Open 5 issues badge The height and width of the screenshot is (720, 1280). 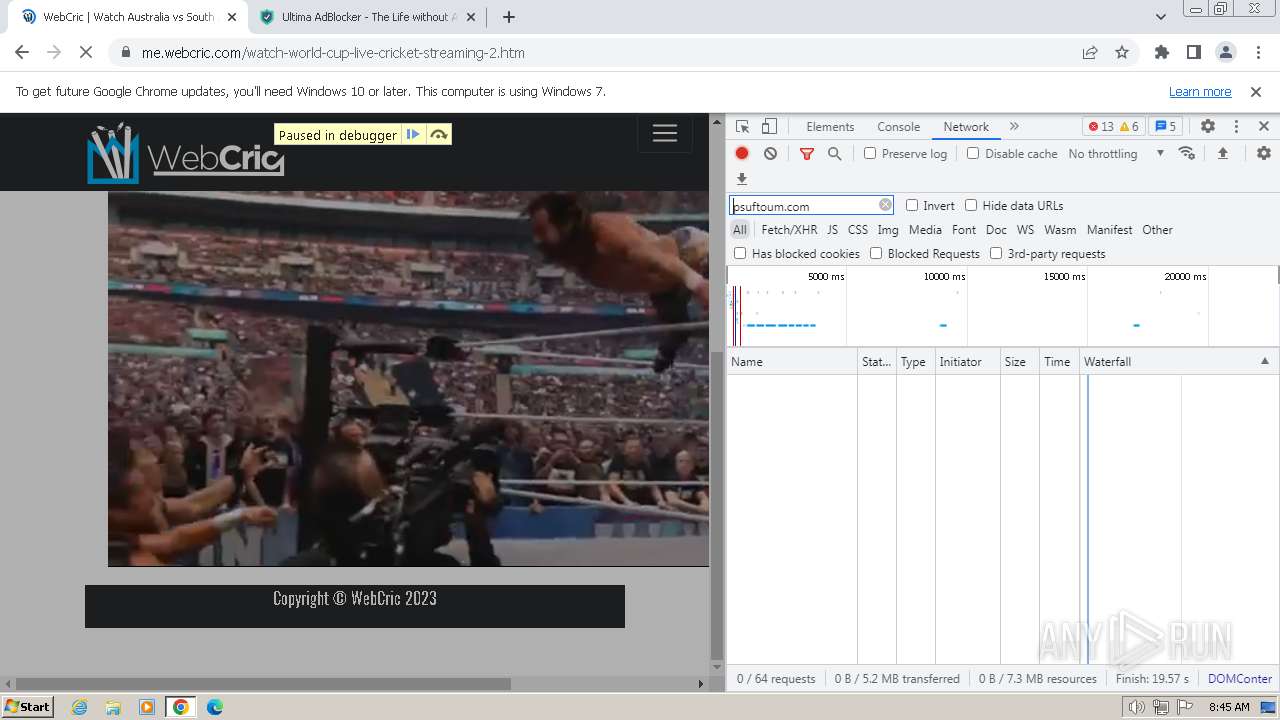[x=1165, y=126]
